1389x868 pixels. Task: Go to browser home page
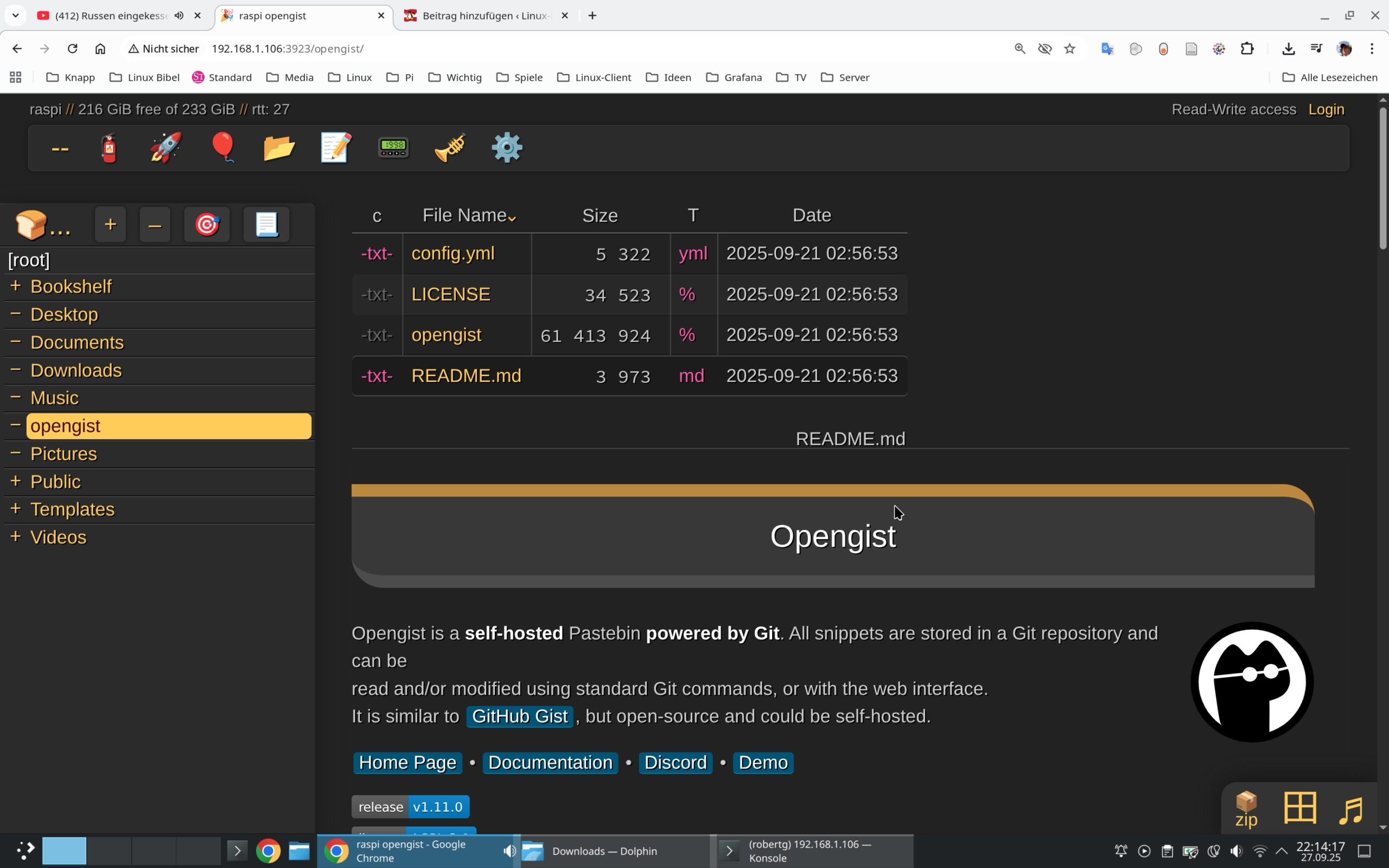coord(100,49)
